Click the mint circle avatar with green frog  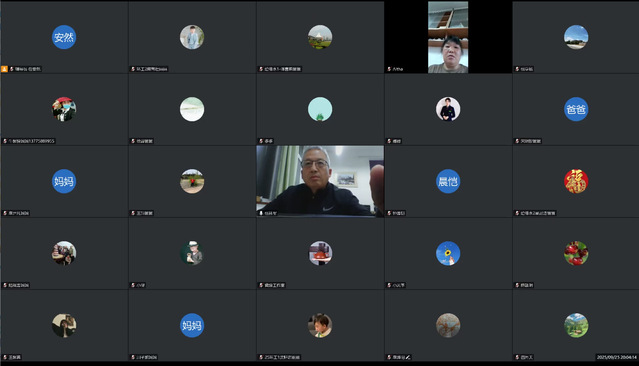click(320, 109)
